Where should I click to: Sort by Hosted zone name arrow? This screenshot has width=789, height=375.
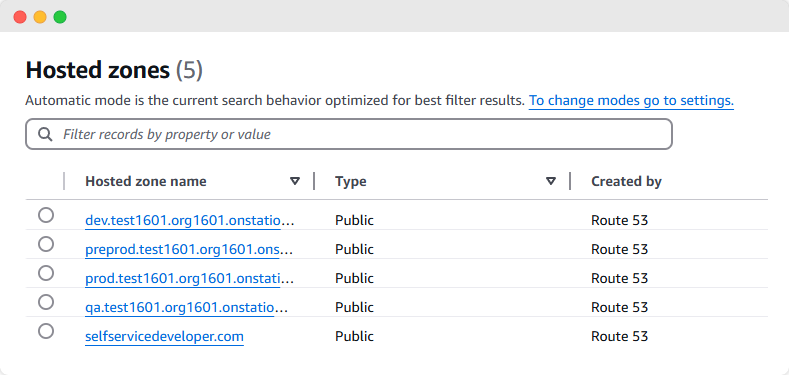pos(295,181)
